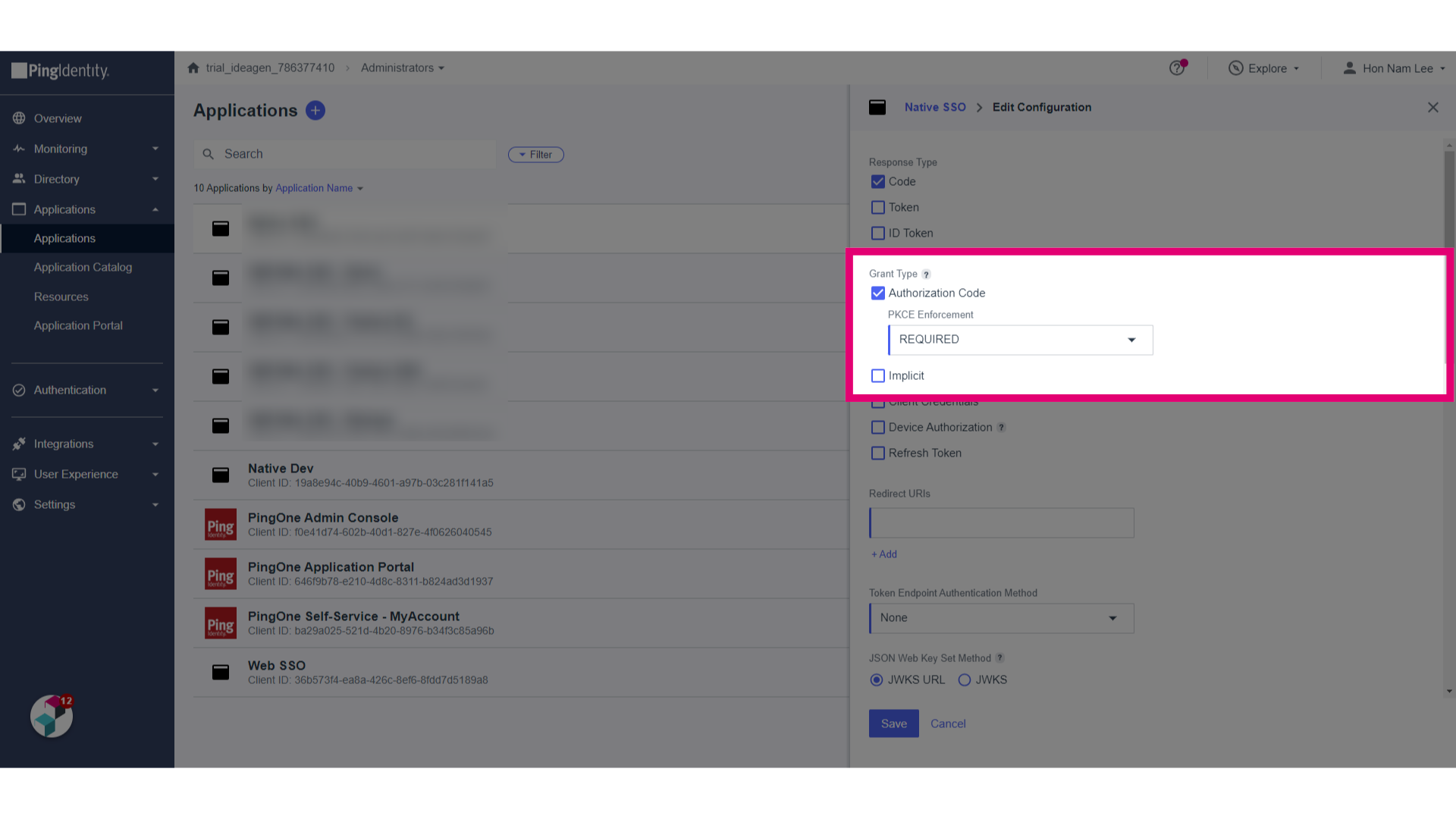Check the ID Token response type
This screenshot has width=1456, height=819.
[878, 234]
